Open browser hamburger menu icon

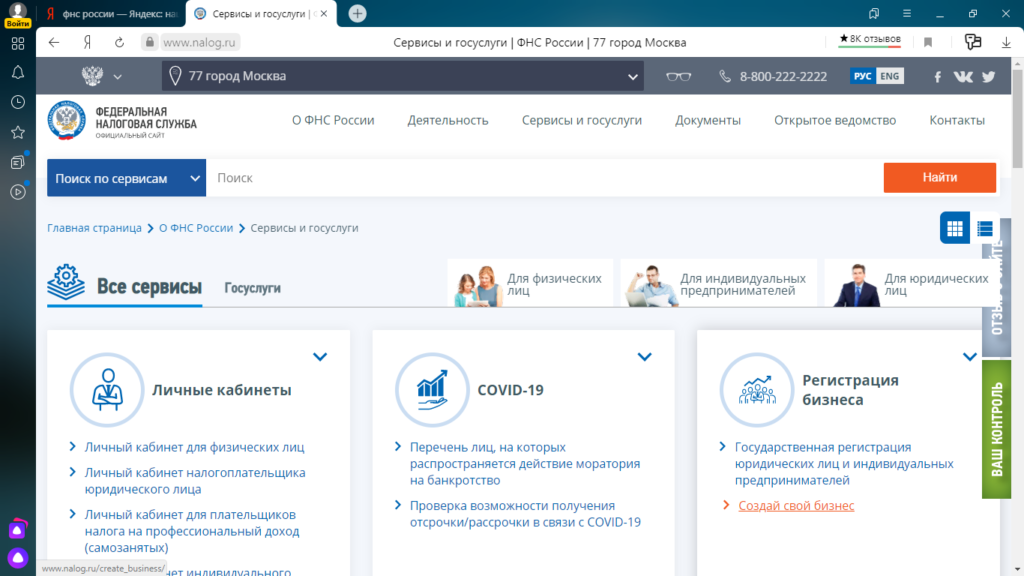coord(907,14)
